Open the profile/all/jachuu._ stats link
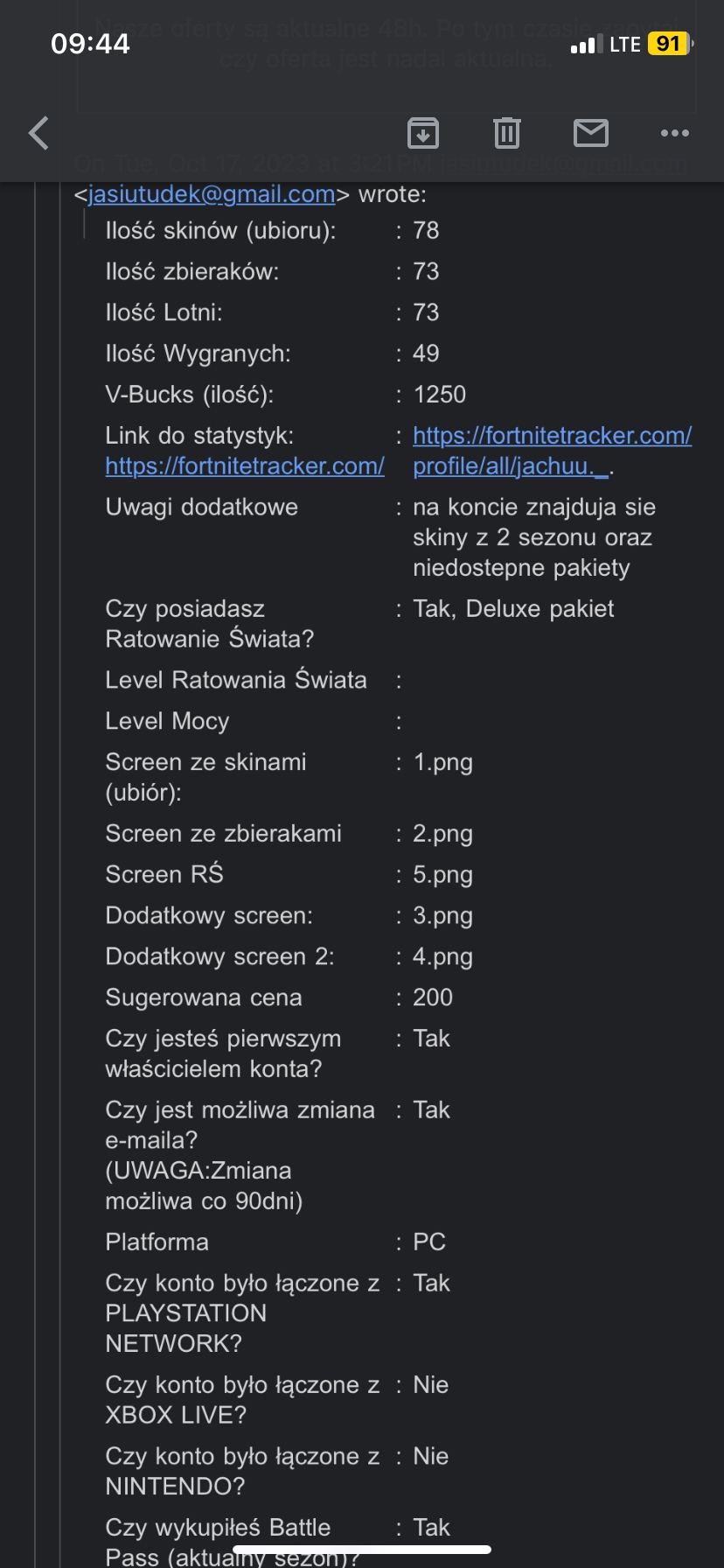 [x=511, y=466]
